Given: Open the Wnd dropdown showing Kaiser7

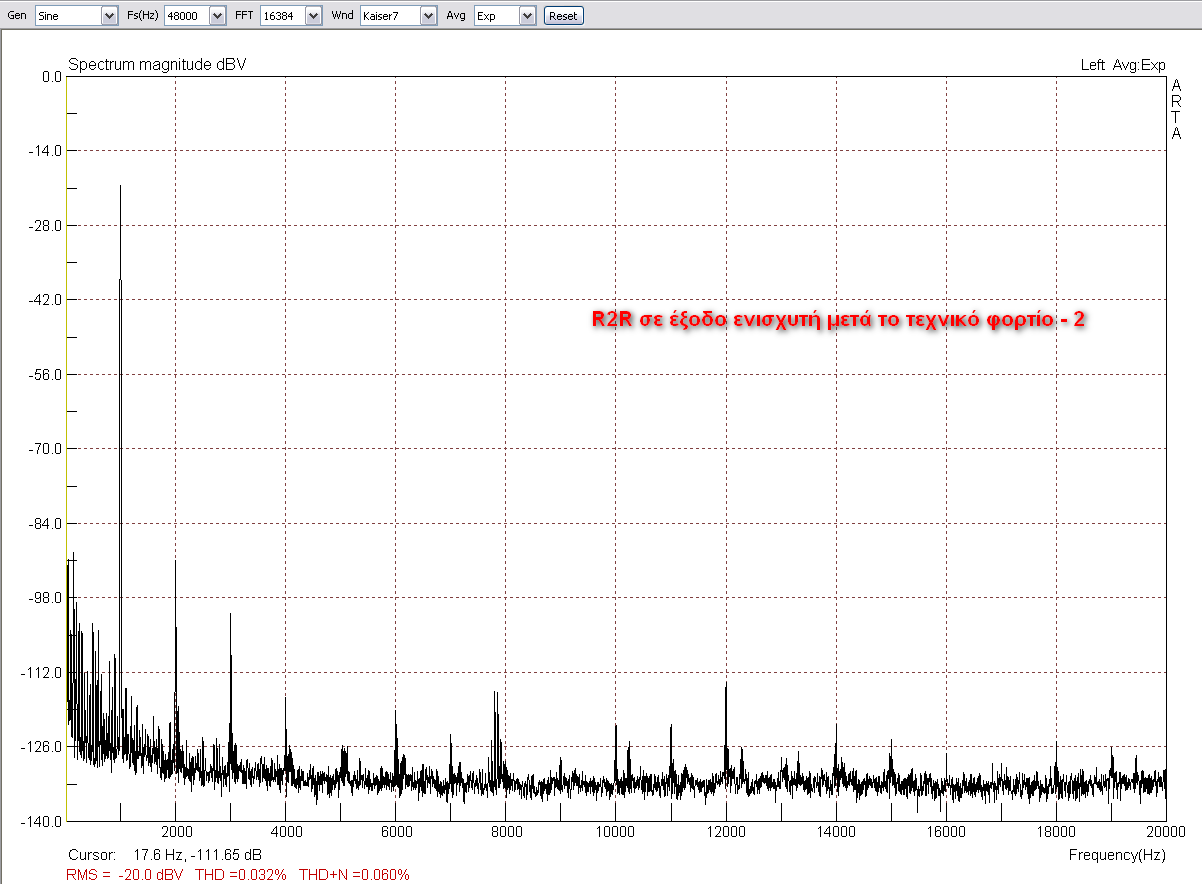Looking at the screenshot, I should pos(427,15).
